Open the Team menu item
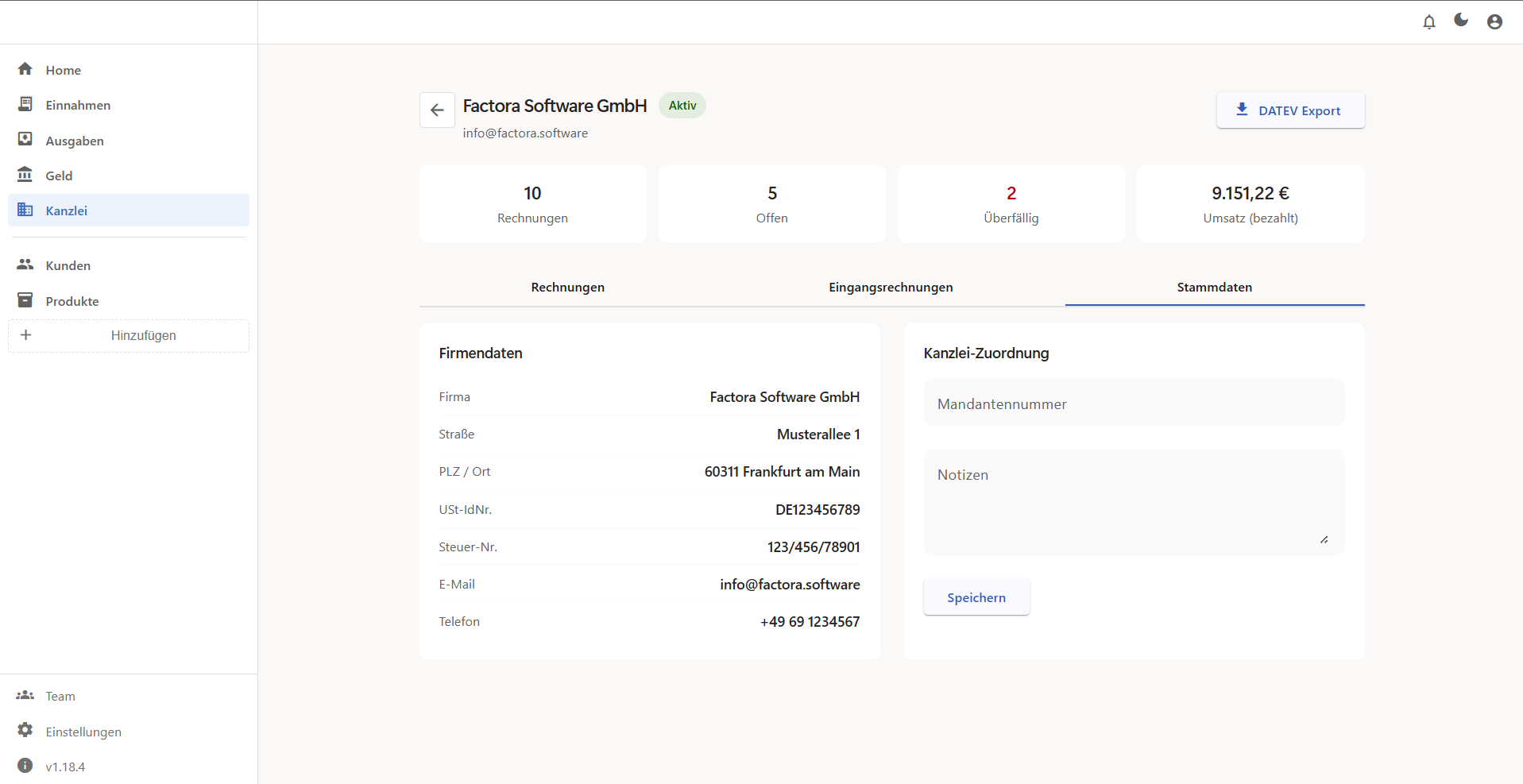The width and height of the screenshot is (1523, 784). click(129, 696)
